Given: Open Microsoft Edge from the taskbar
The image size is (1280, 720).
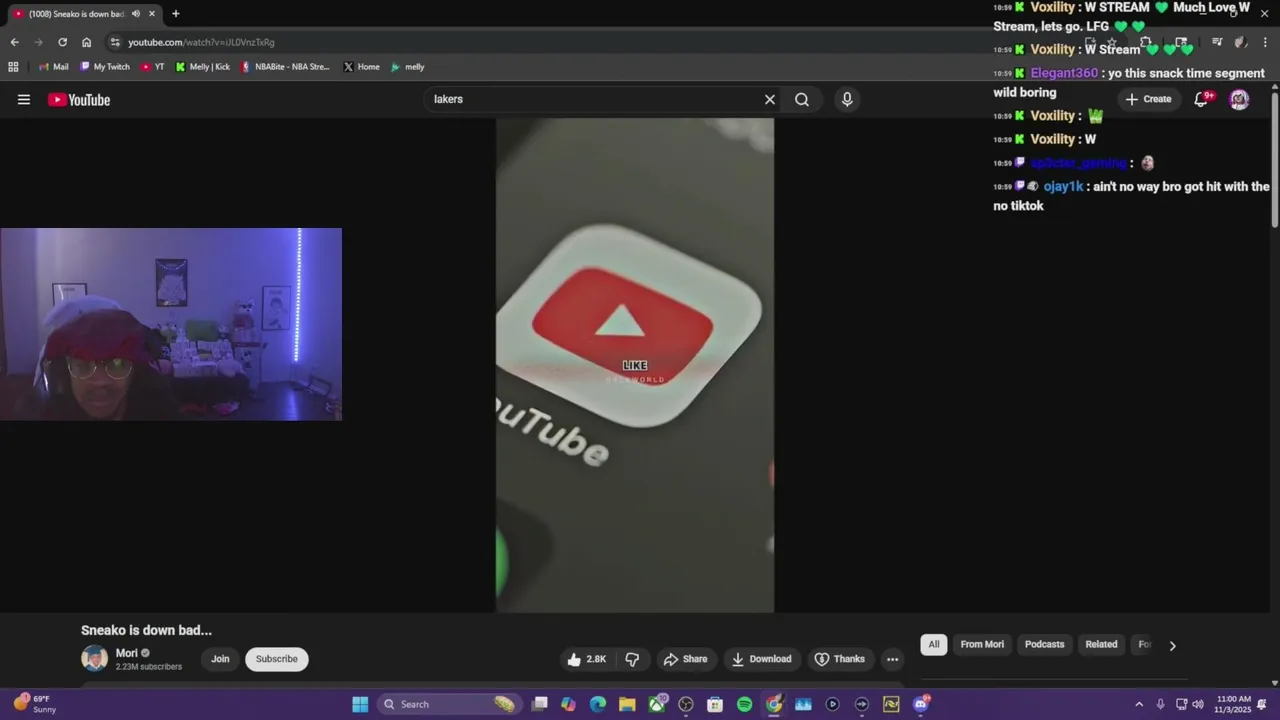Looking at the screenshot, I should click(x=597, y=704).
